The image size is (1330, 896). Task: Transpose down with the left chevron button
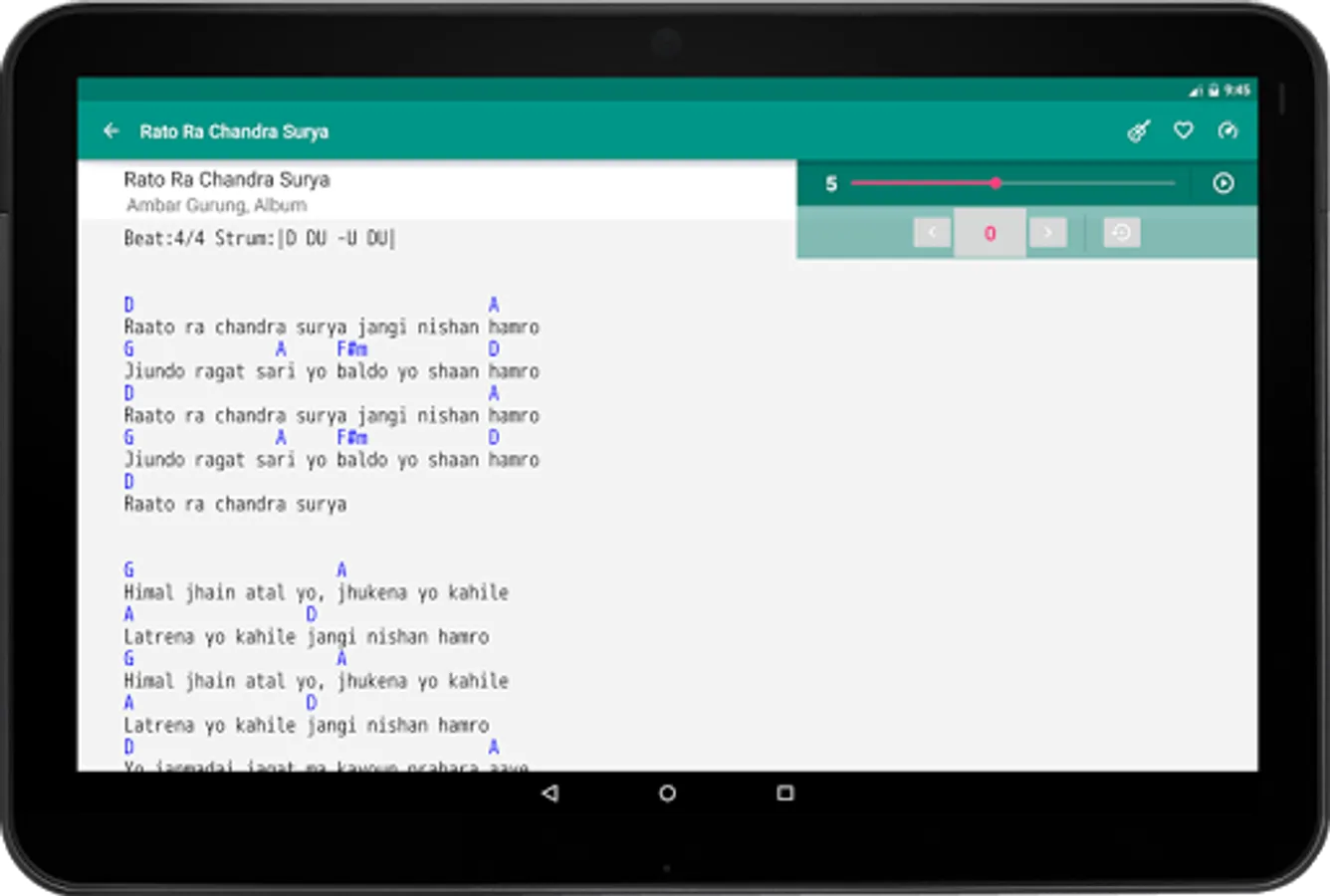(932, 233)
